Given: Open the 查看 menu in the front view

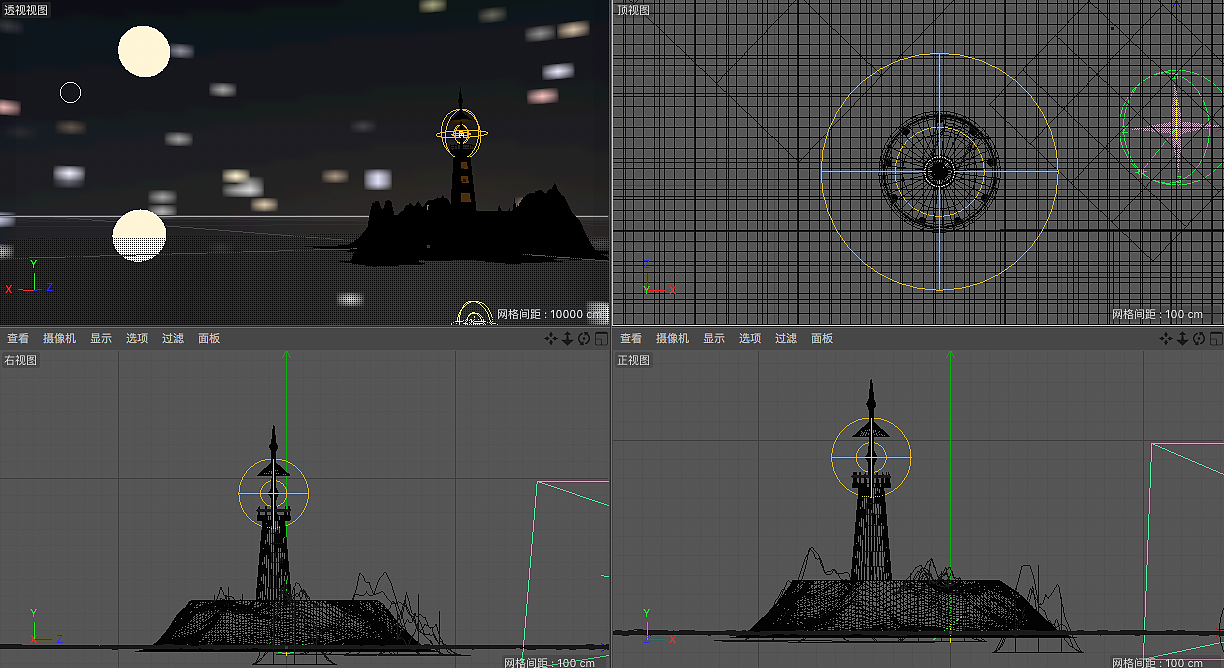Looking at the screenshot, I should coord(631,338).
